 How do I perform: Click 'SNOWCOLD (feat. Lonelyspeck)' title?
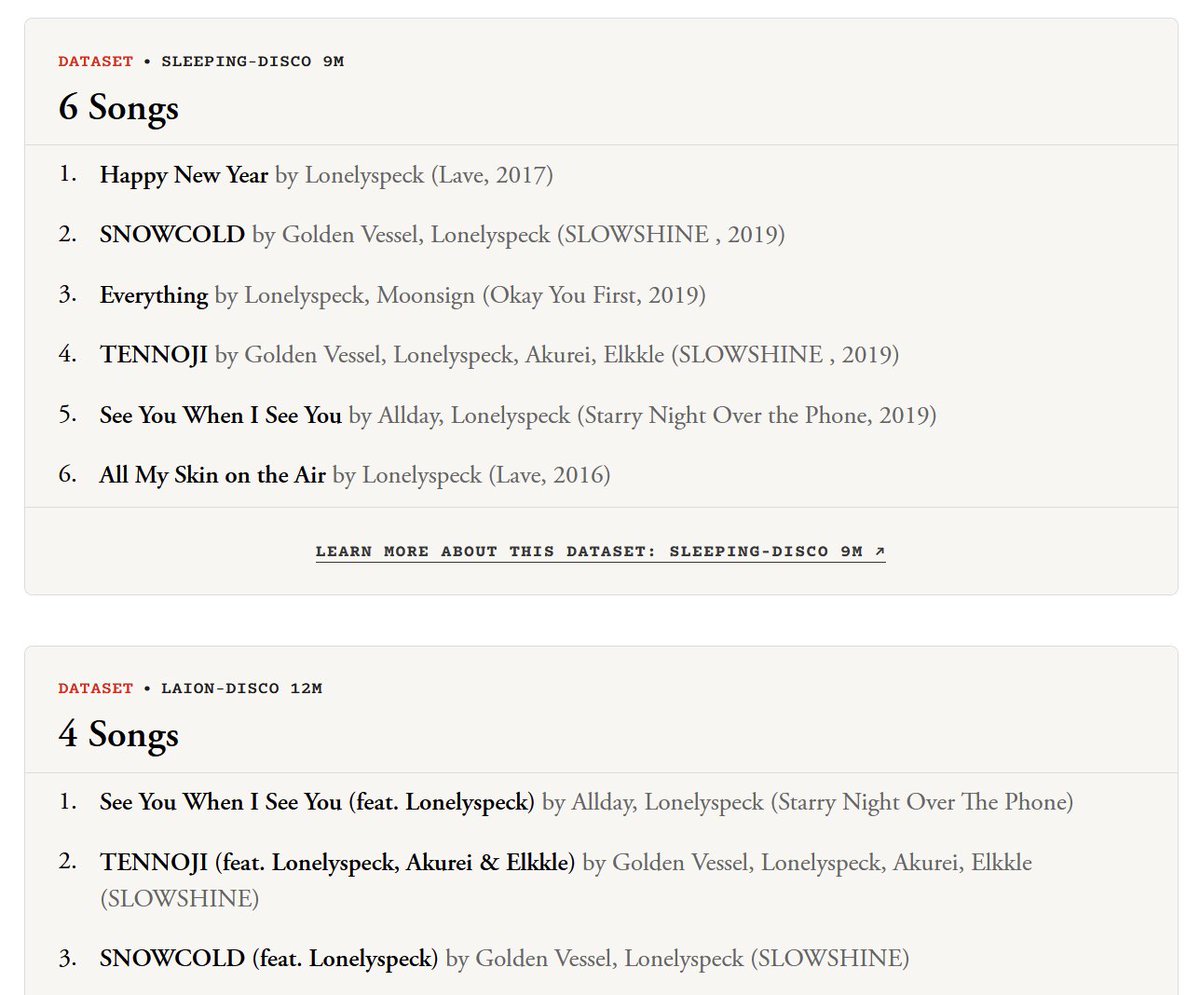point(269,958)
